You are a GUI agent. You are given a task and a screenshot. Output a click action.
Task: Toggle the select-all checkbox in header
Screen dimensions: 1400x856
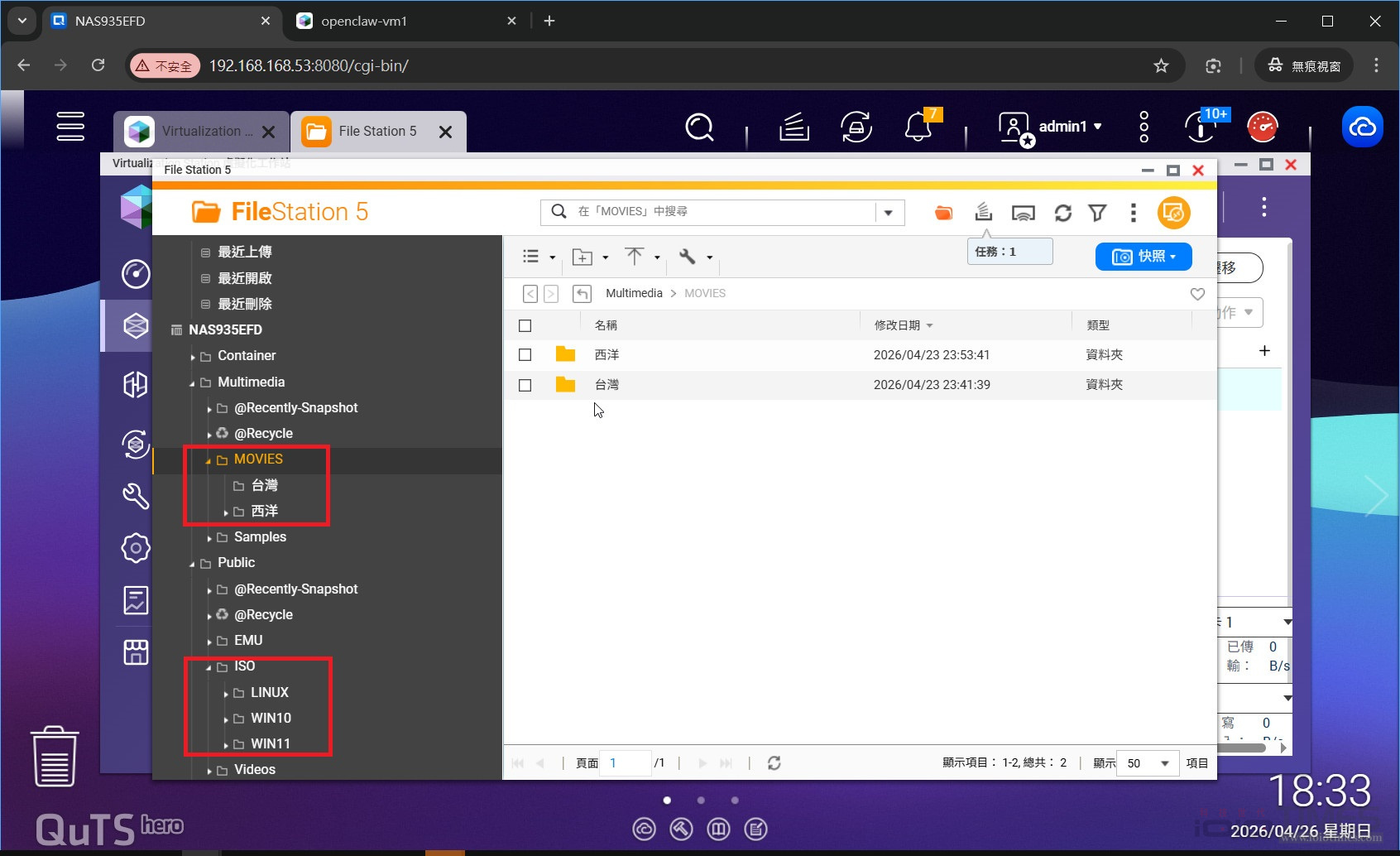click(525, 325)
